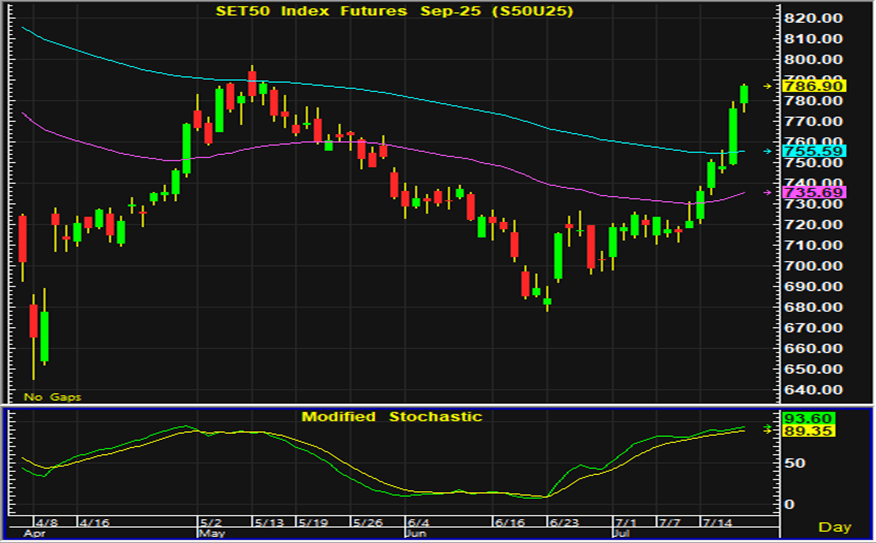Open the Day timeframe selector
The width and height of the screenshot is (876, 543).
pos(835,526)
